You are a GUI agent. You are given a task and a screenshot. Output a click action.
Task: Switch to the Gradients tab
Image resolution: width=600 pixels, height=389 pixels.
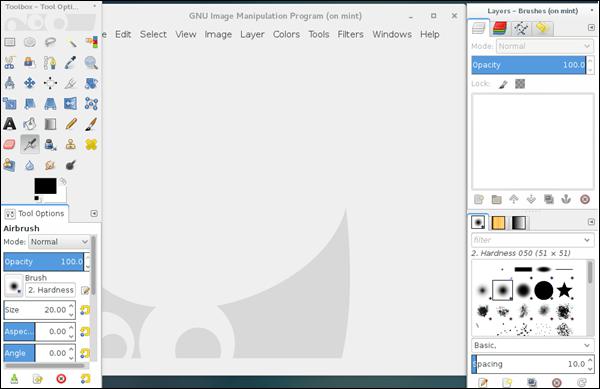pos(519,223)
